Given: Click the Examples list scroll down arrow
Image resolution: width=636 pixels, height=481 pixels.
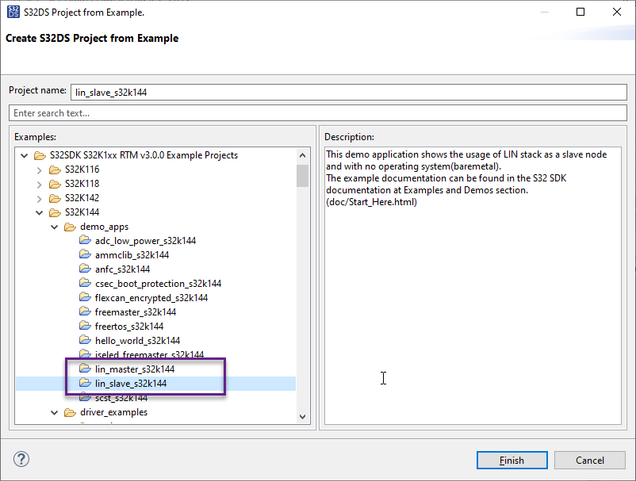Looking at the screenshot, I should (303, 417).
